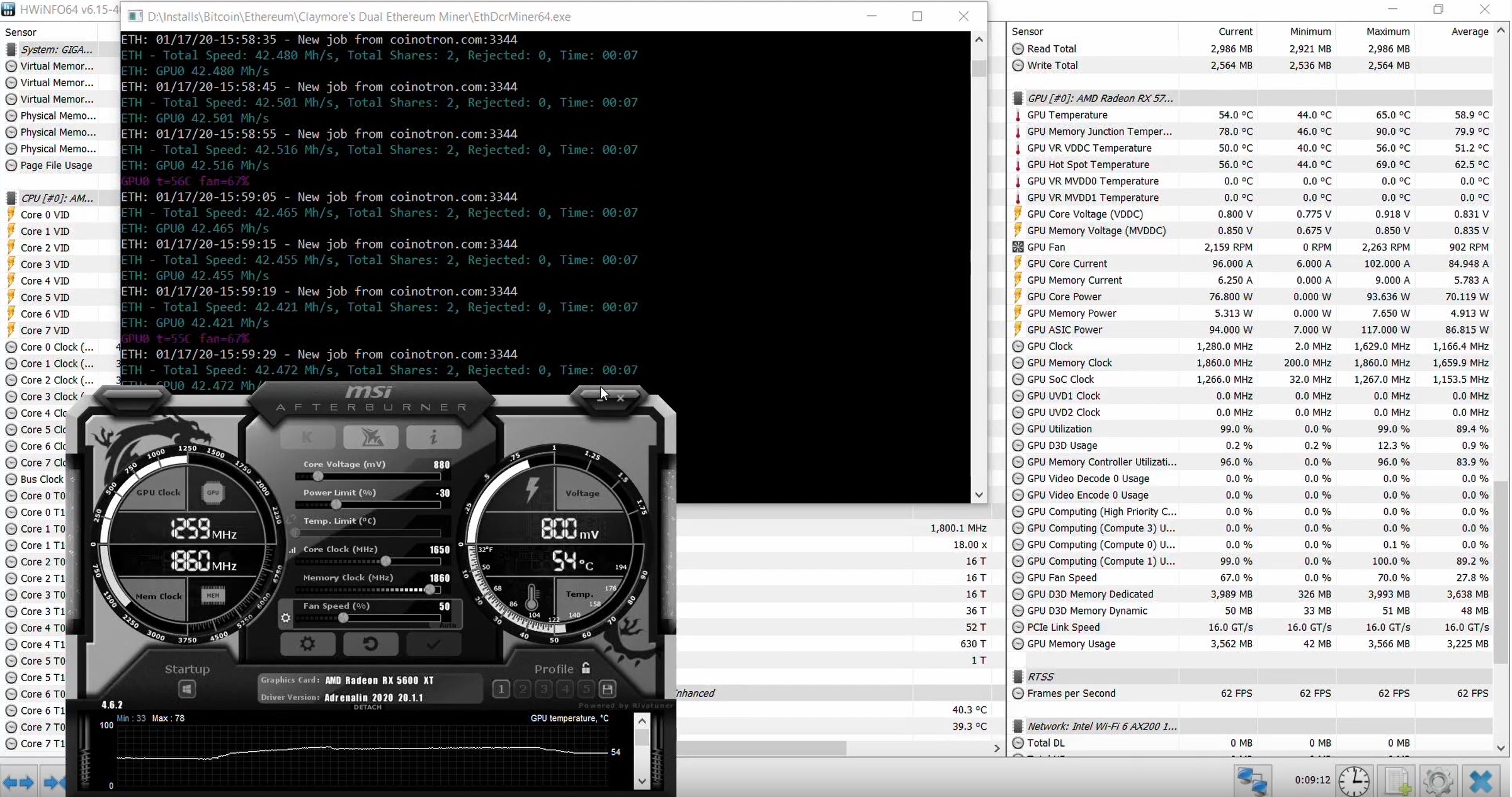Toggle link between power and temp limit
This screenshot has height=797, width=1512.
point(292,520)
